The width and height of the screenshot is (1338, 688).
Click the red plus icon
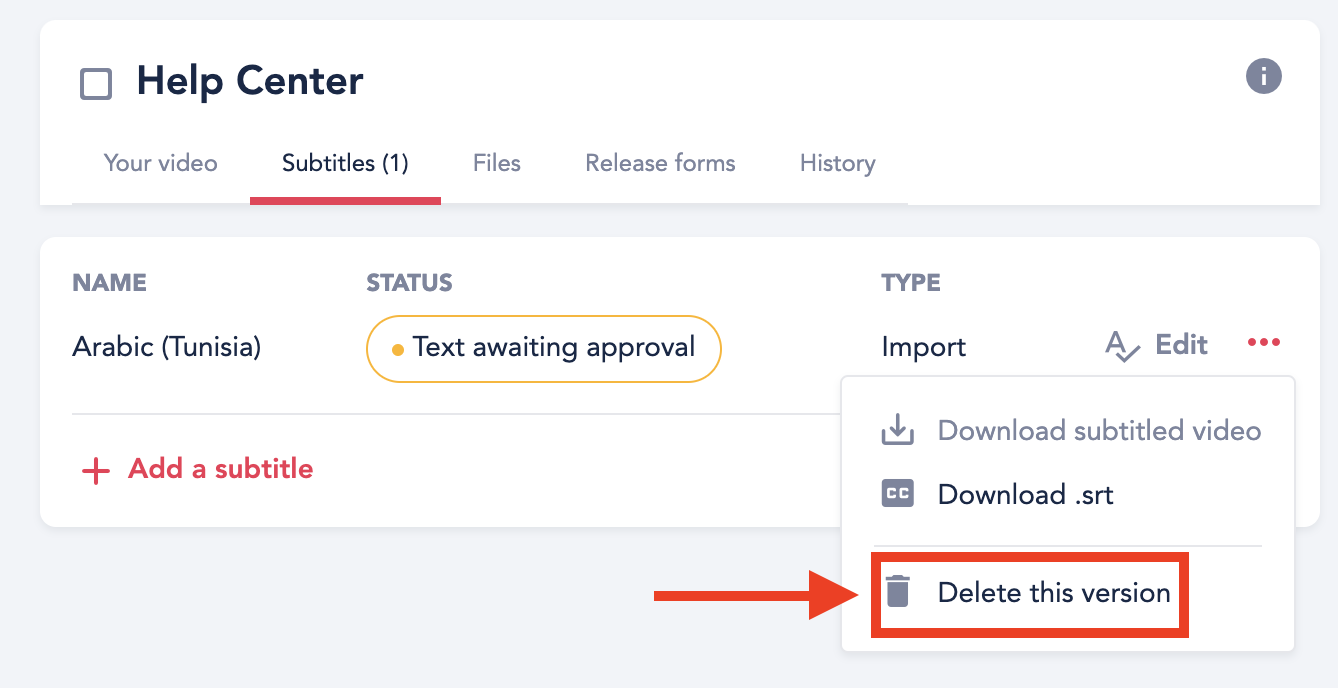pyautogui.click(x=95, y=470)
